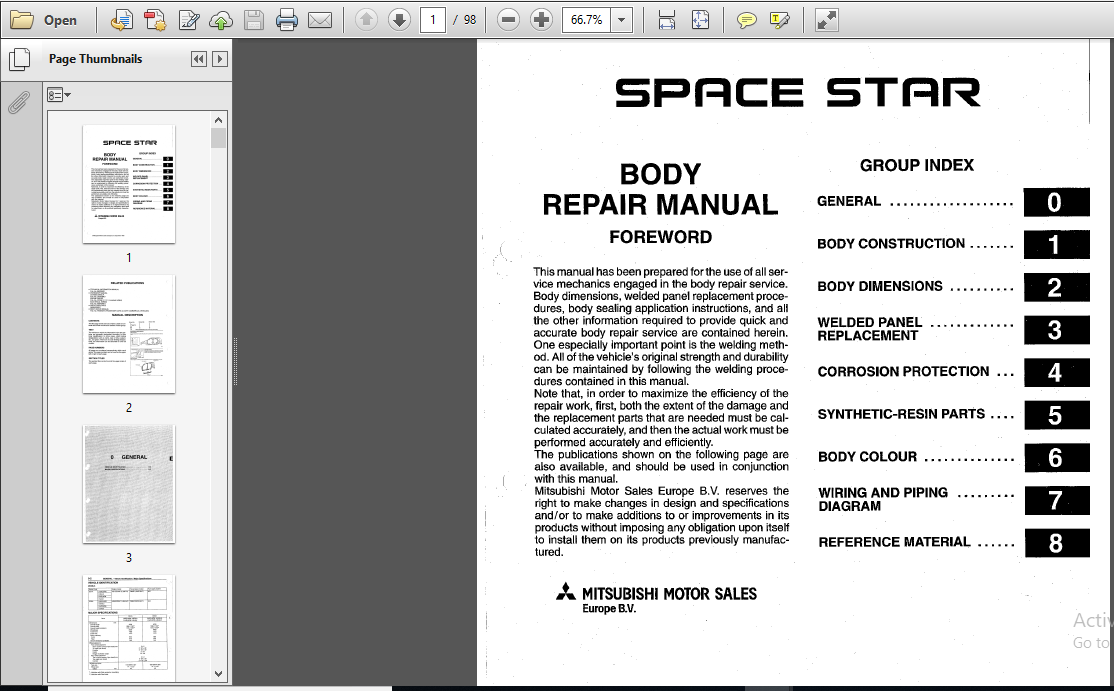
Task: Click the edit PDF pencil icon
Action: (188, 20)
